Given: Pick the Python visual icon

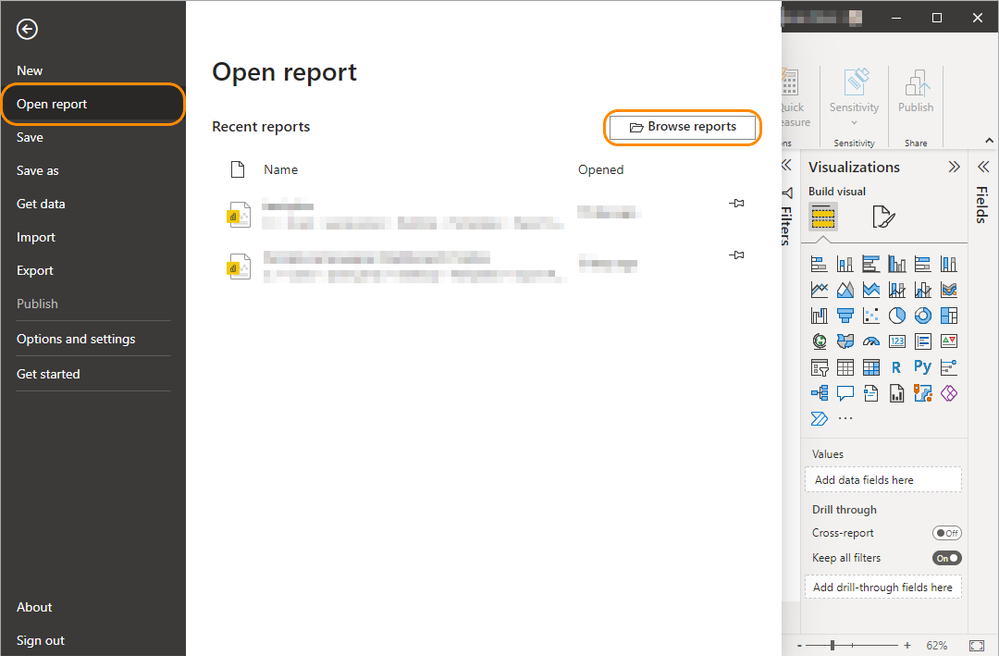Looking at the screenshot, I should coord(923,368).
